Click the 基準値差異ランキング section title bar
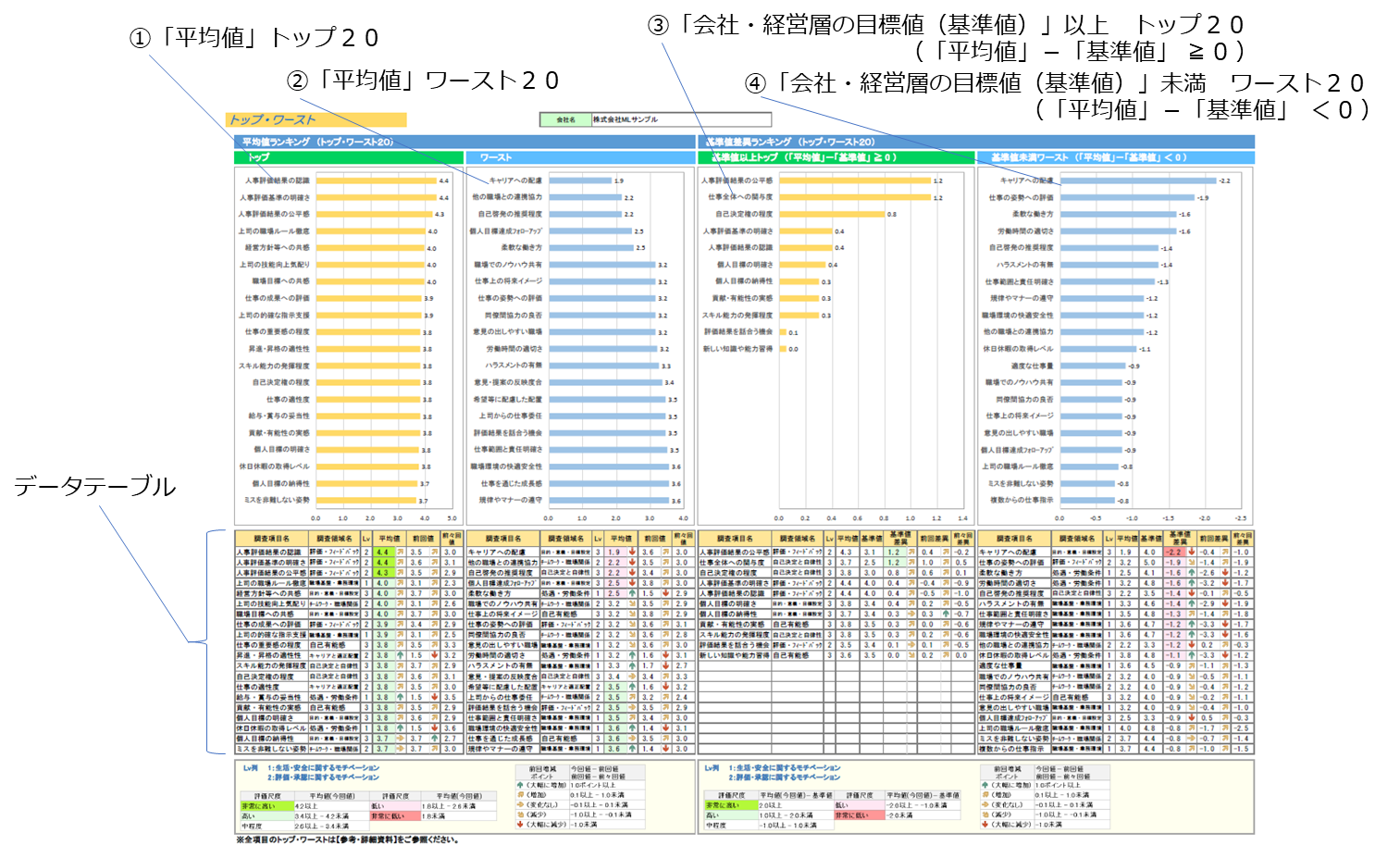Image resolution: width=1400 pixels, height=845 pixels. (976, 142)
